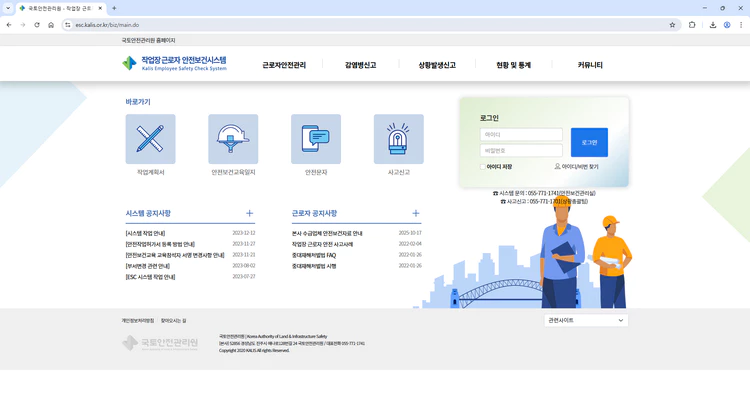The width and height of the screenshot is (750, 403).
Task: Open the 안전문자 phone message icon
Action: click(316, 139)
